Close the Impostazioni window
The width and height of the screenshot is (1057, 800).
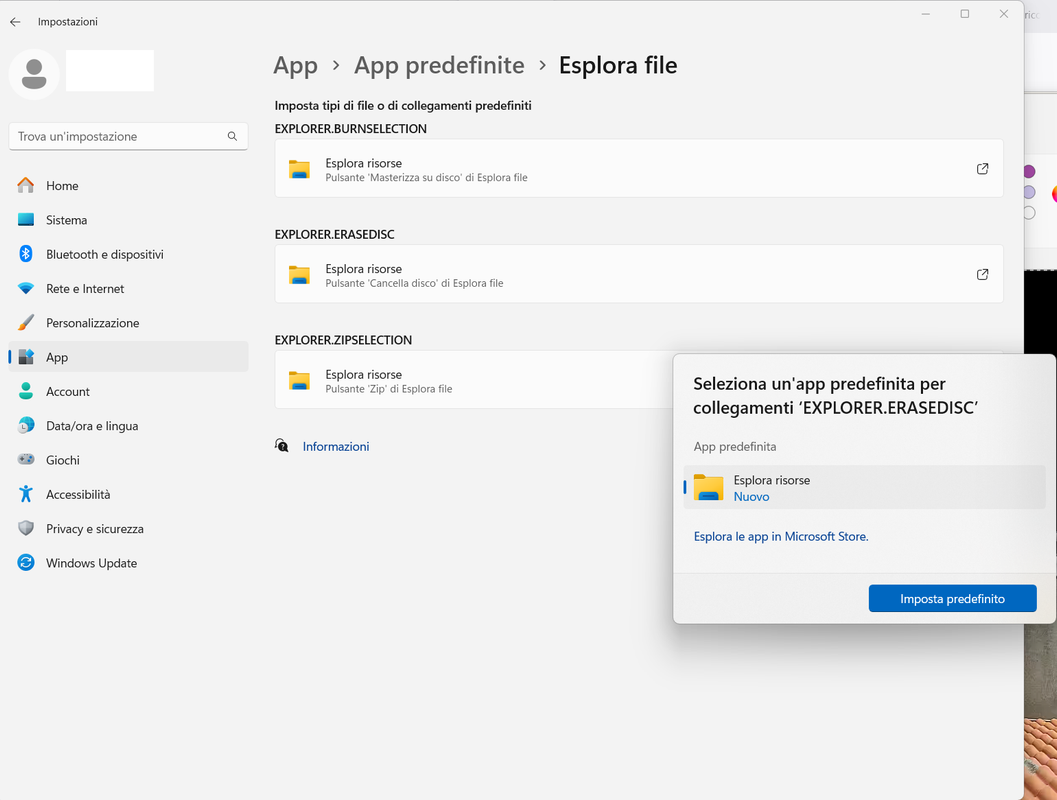[1004, 14]
